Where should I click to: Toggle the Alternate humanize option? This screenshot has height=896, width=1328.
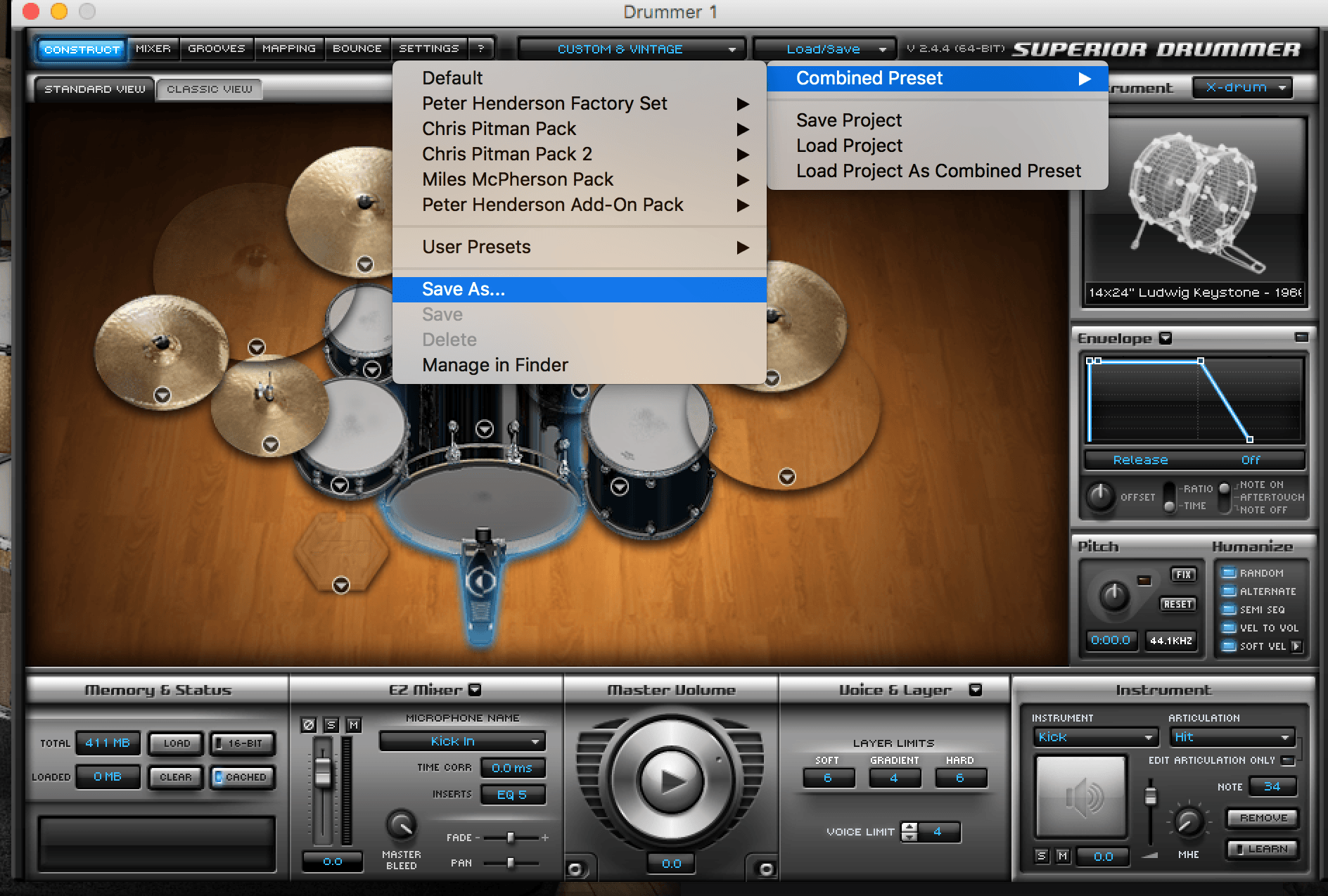click(1229, 591)
